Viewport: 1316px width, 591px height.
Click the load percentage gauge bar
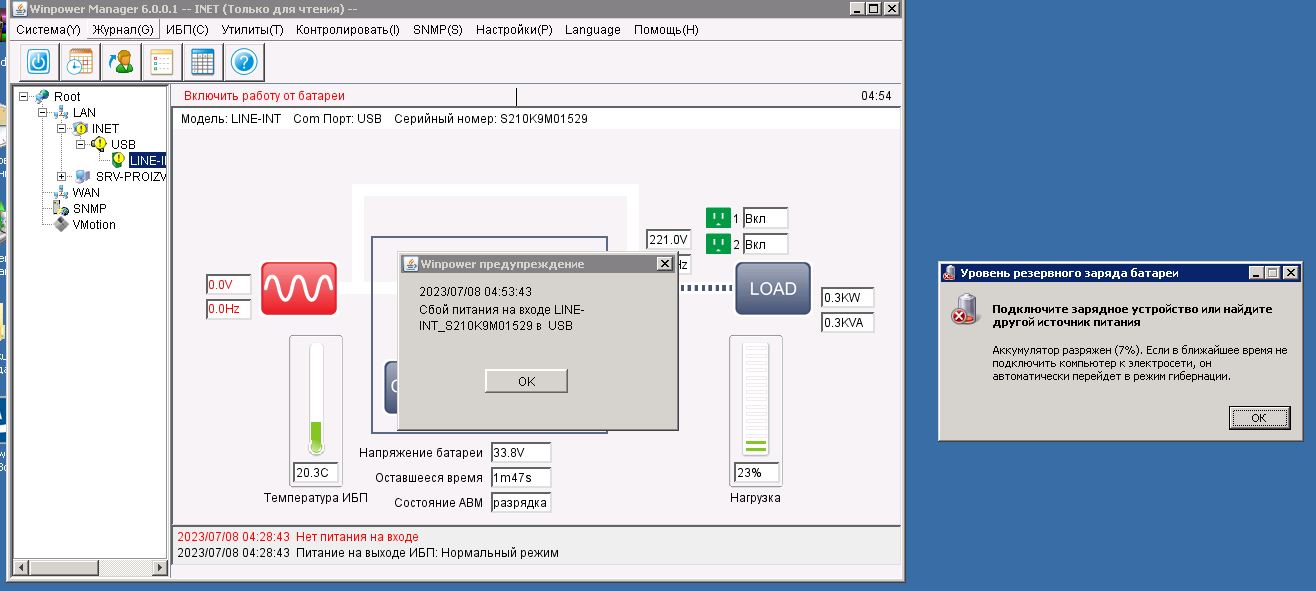pyautogui.click(x=756, y=398)
